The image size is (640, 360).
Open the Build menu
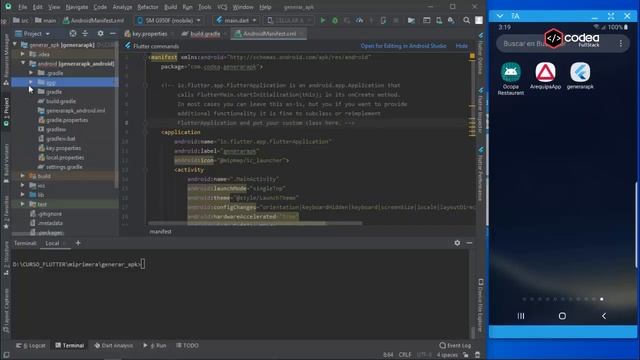[x=170, y=7]
